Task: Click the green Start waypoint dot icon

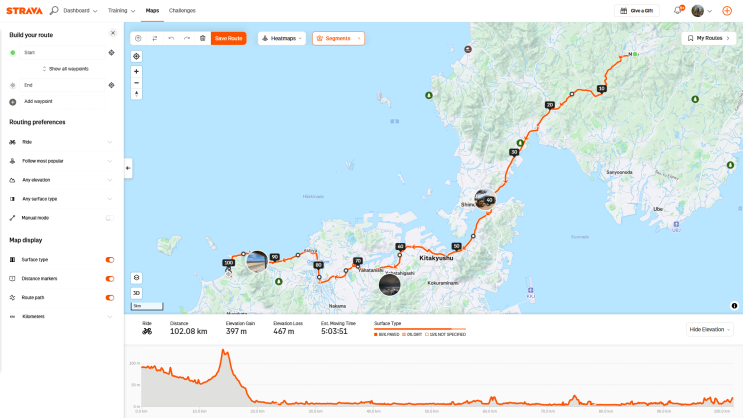Action: point(13,53)
